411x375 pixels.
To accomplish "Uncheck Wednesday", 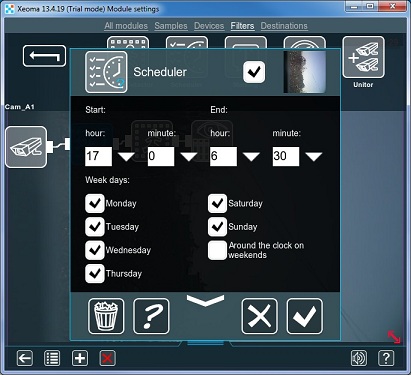I will click(95, 250).
